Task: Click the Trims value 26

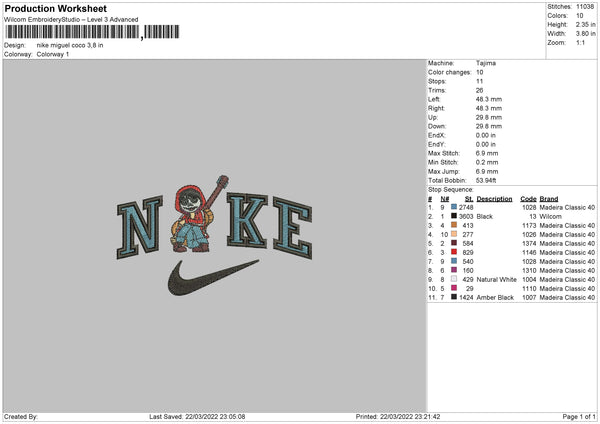Action: click(479, 90)
